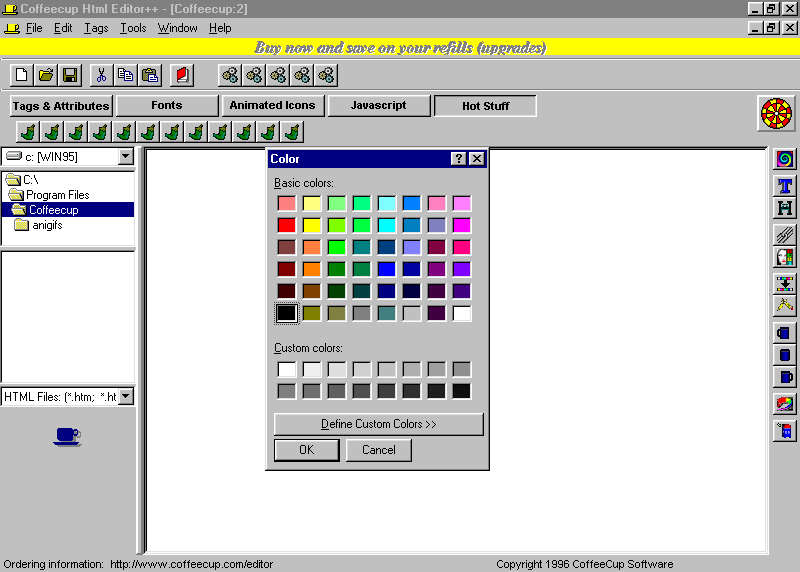Open the Help menu
Screen dimensions: 800x572
tap(220, 28)
